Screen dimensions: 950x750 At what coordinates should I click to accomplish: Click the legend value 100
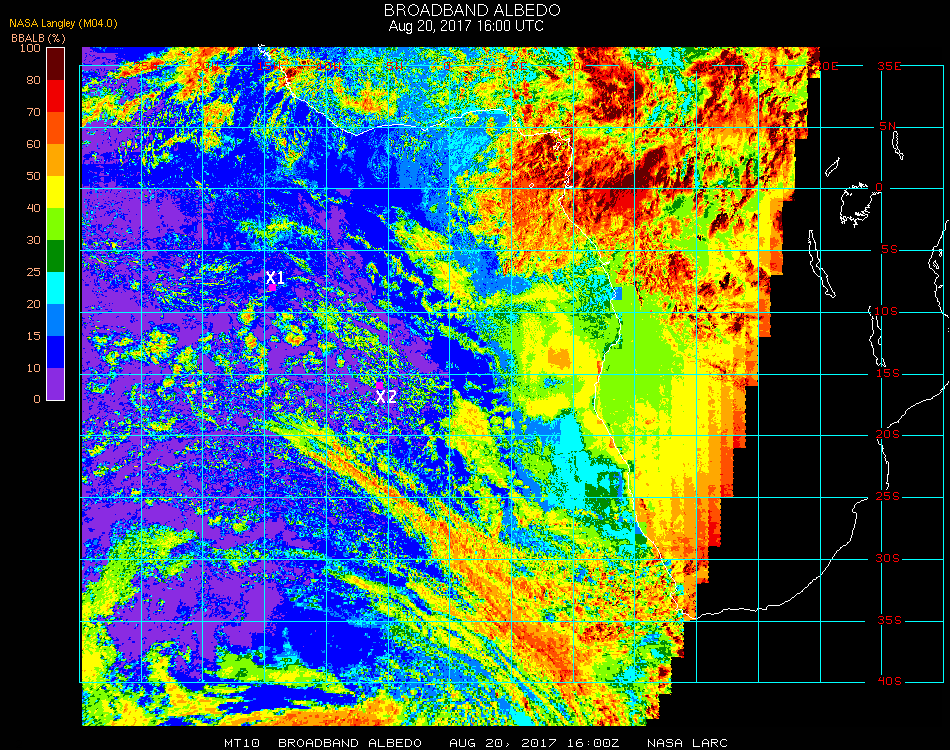pyautogui.click(x=30, y=48)
